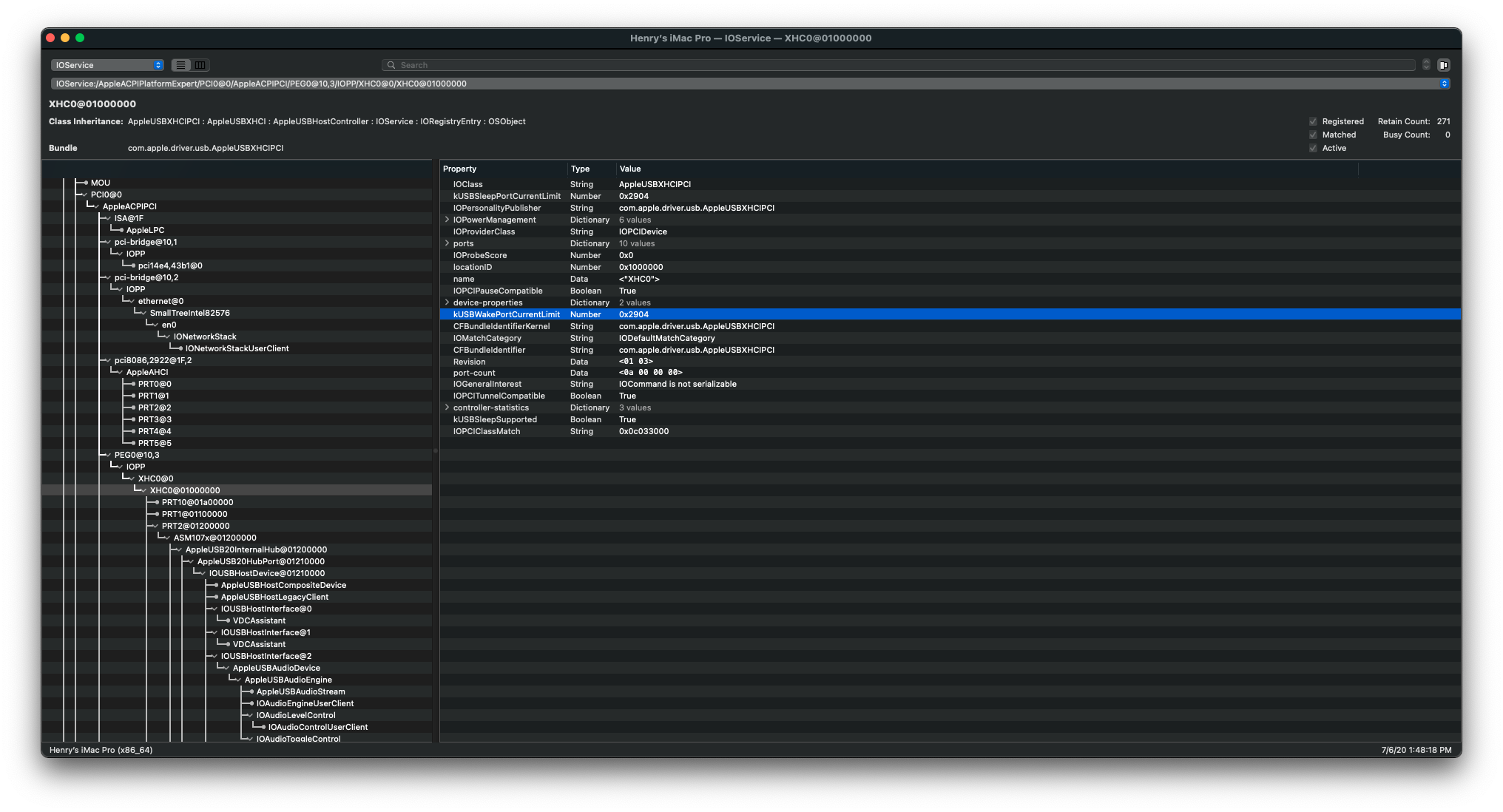
Task: Click the stepper arrows beside the search field
Action: coord(1426,65)
